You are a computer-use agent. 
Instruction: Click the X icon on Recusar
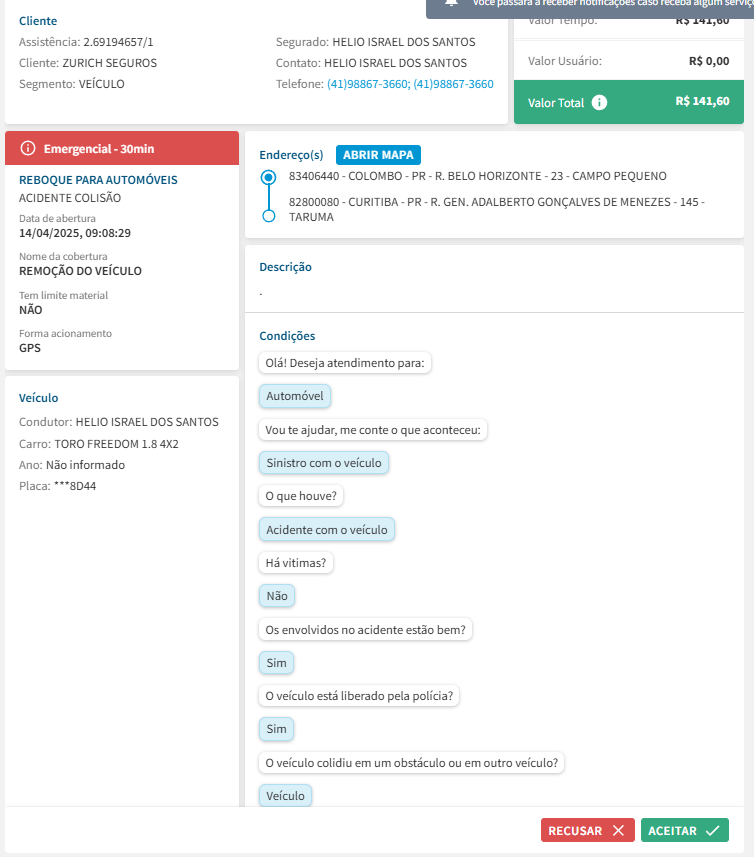pyautogui.click(x=618, y=831)
